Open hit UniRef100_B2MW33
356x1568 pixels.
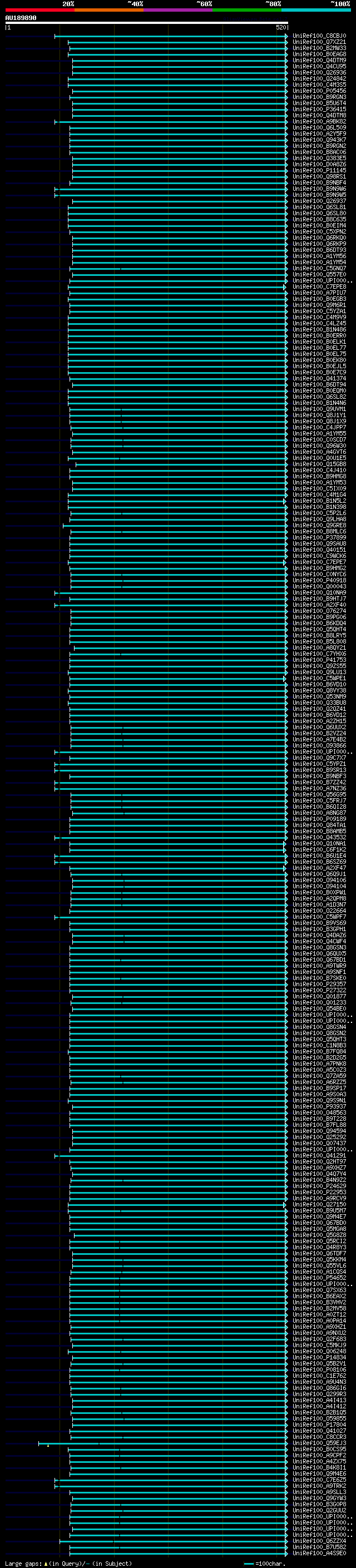tap(319, 48)
